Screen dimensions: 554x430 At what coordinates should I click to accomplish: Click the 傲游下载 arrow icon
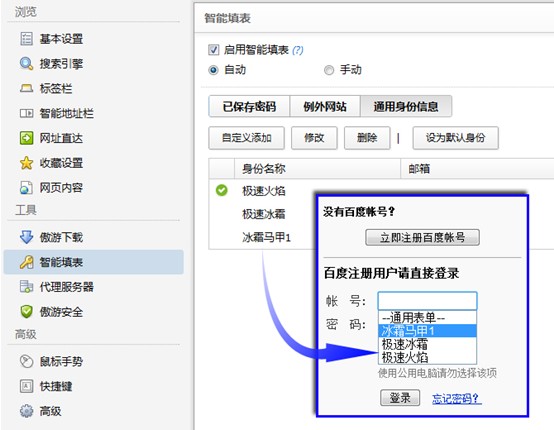[26, 237]
